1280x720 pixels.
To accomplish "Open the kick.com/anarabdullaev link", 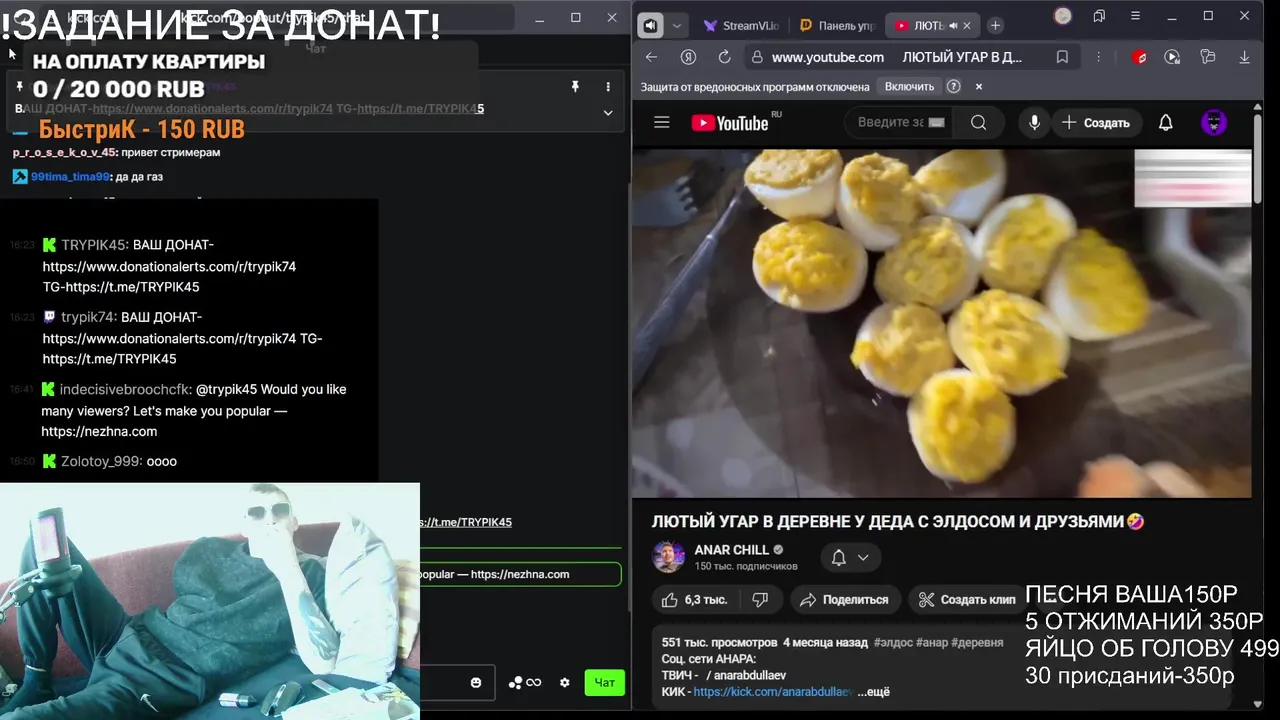I will [773, 691].
